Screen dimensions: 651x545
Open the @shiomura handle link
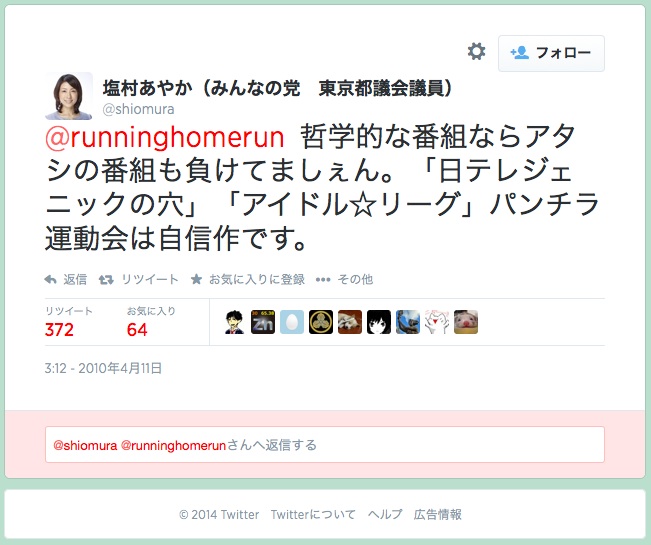pyautogui.click(x=138, y=109)
